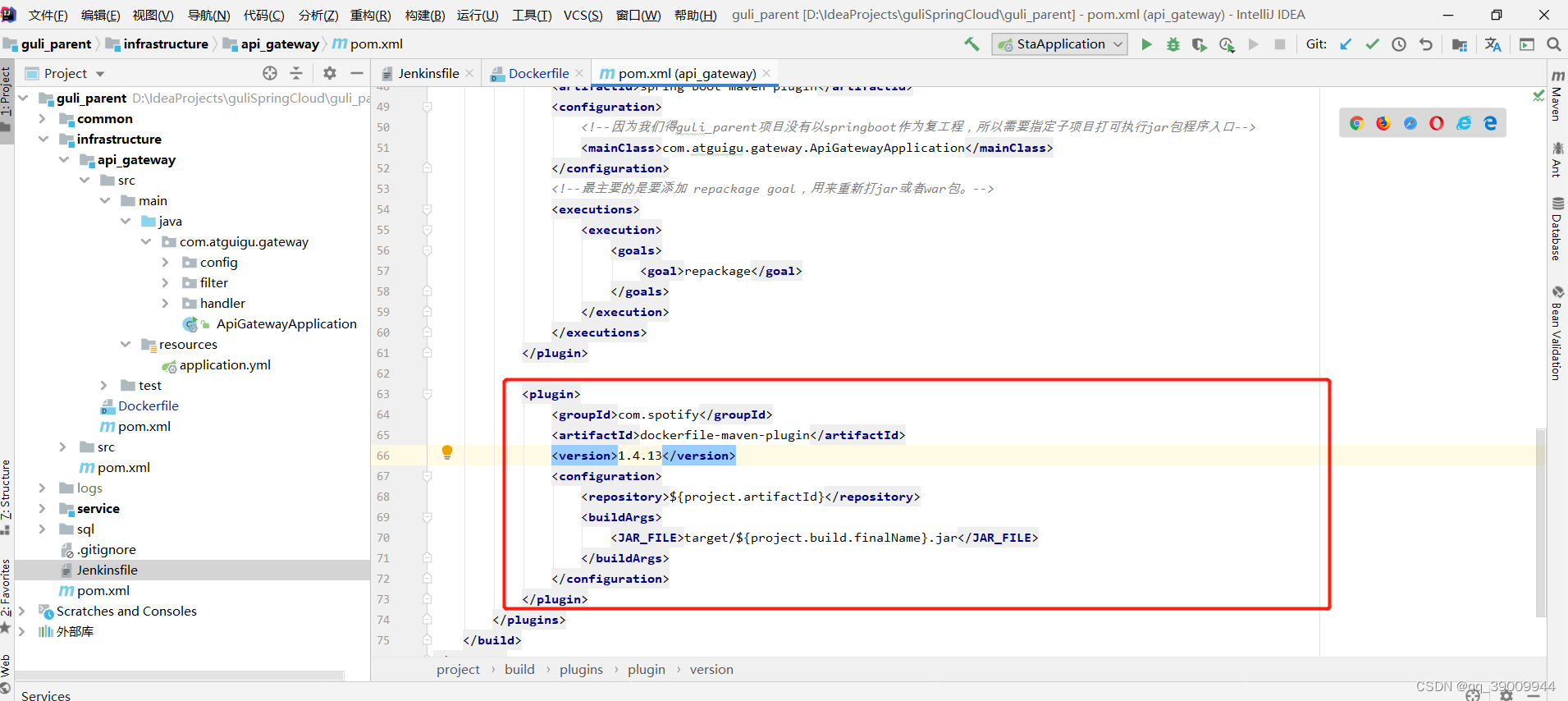This screenshot has height=701, width=1568.
Task: Run StaApplication with the green play icon
Action: 1146,44
